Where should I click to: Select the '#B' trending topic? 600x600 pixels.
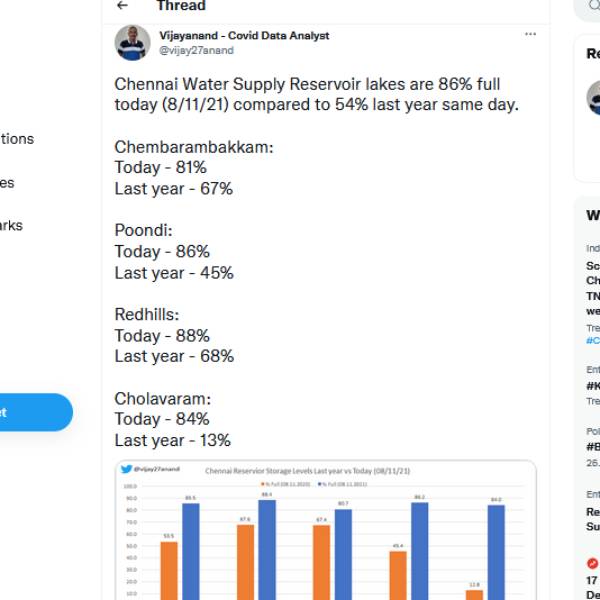pyautogui.click(x=593, y=447)
